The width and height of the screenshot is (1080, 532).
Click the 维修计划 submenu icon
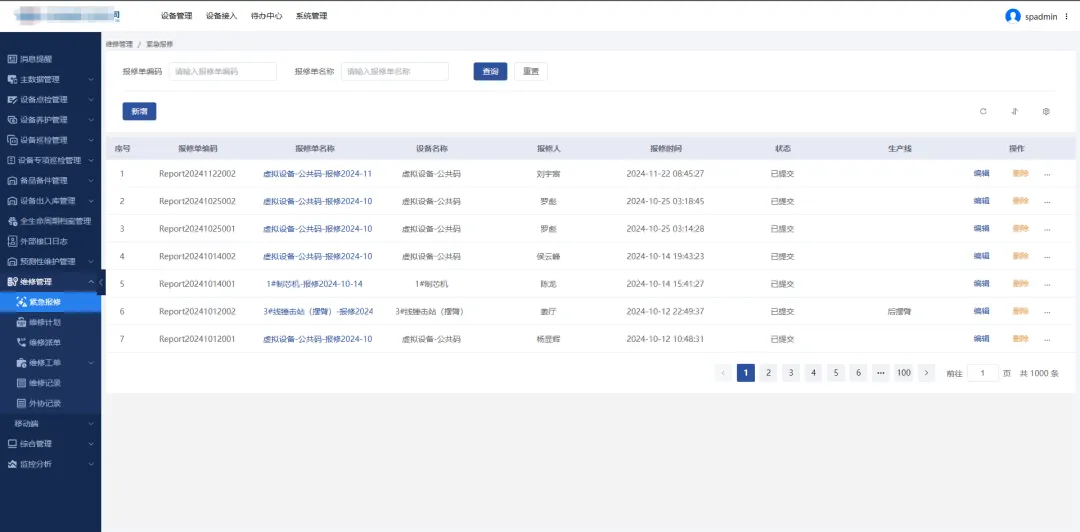(21, 323)
